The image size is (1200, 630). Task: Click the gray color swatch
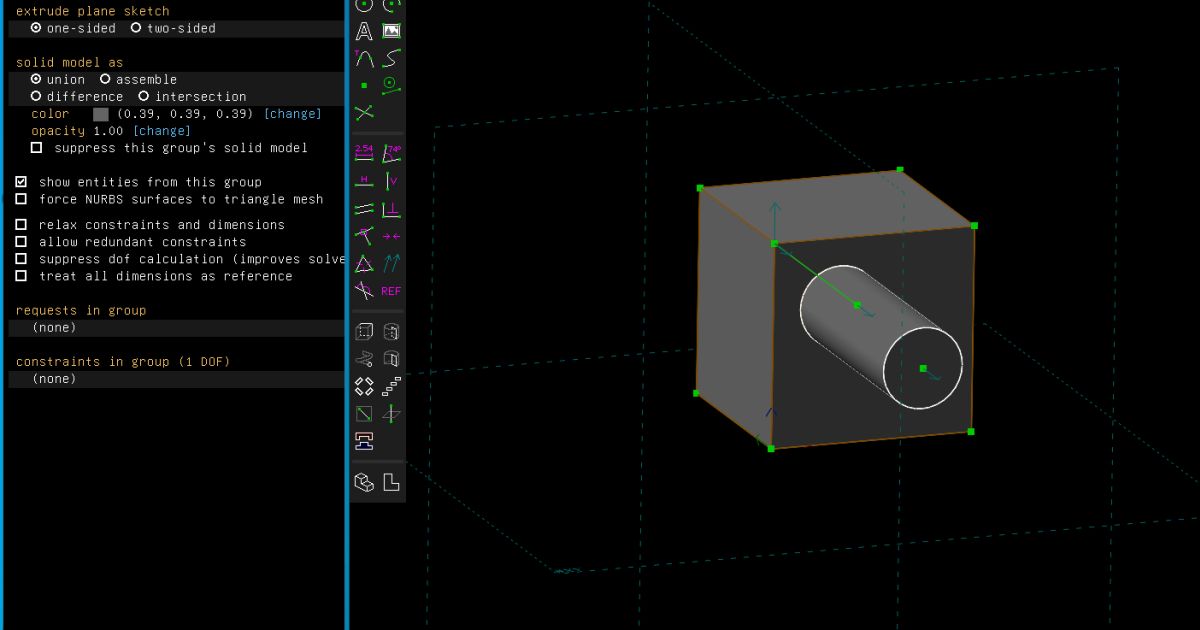tap(101, 114)
